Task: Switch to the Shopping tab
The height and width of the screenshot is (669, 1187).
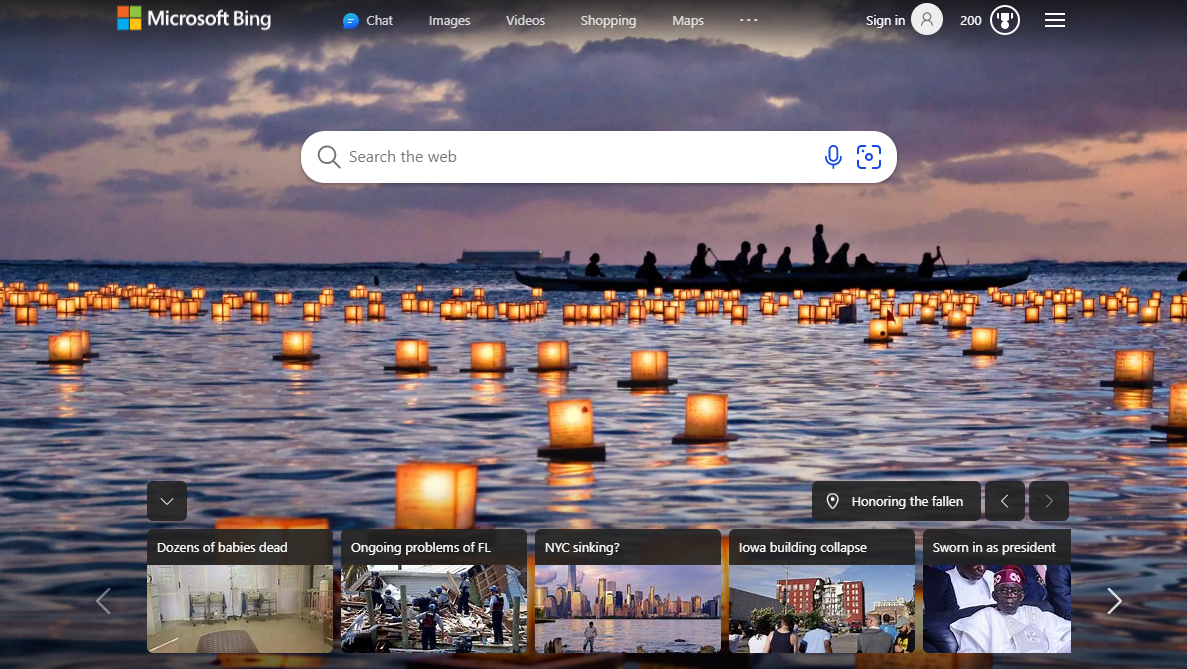Action: pyautogui.click(x=608, y=20)
